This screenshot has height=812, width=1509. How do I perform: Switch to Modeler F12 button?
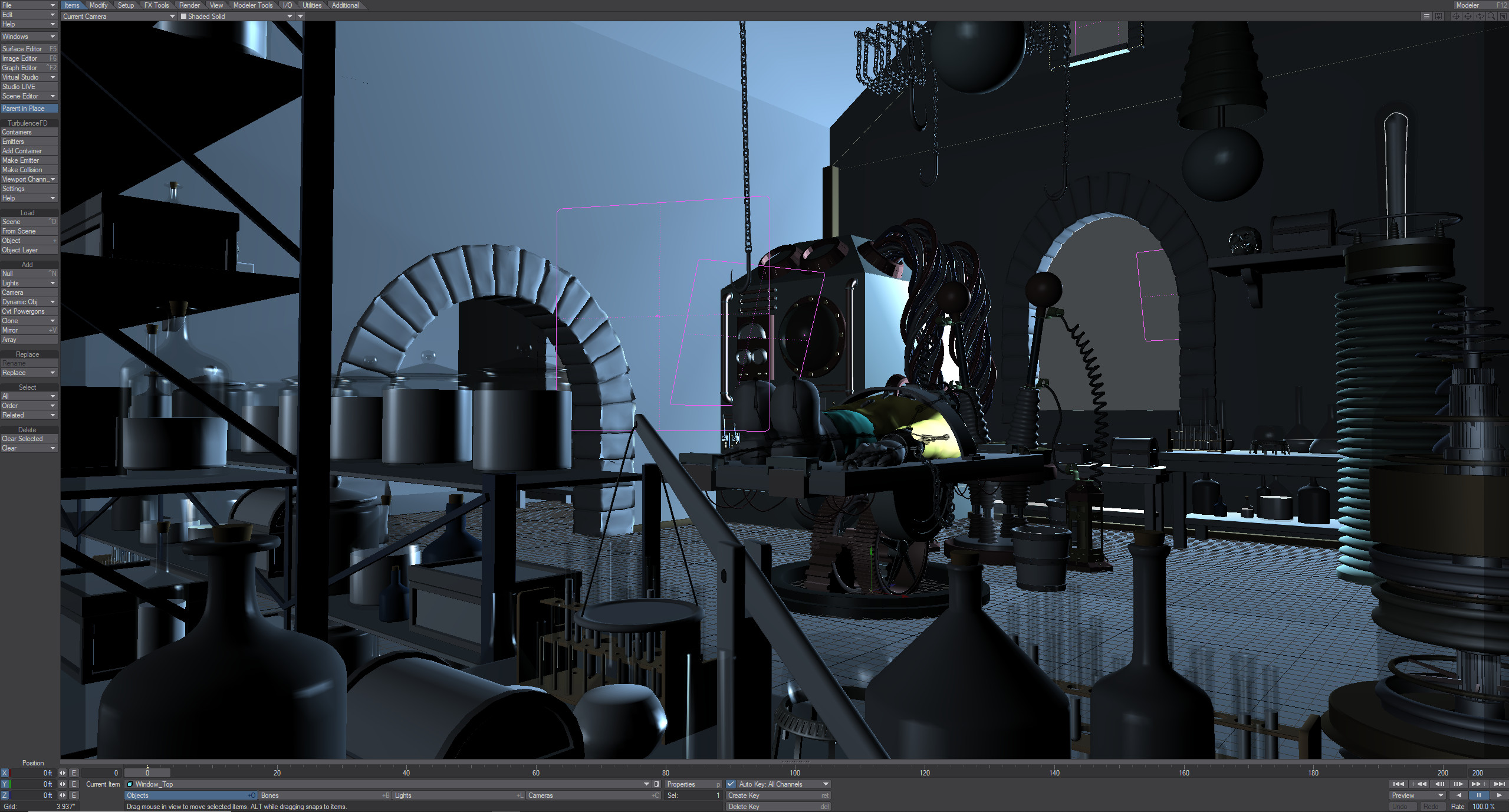[1480, 5]
